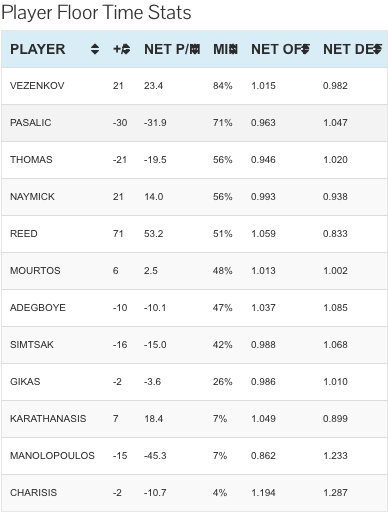Sort by plus-minus column icon
Image resolution: width=388 pixels, height=512 pixels.
[x=126, y=49]
